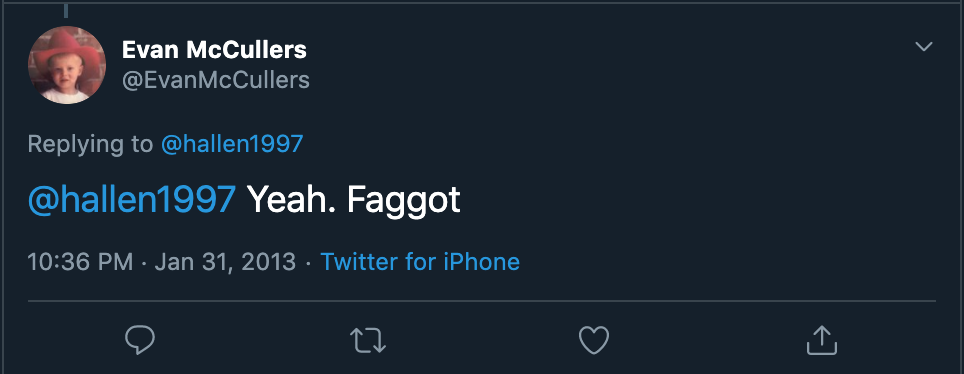Select the Jan 31, 2013 date
The image size is (964, 374).
click(x=225, y=262)
